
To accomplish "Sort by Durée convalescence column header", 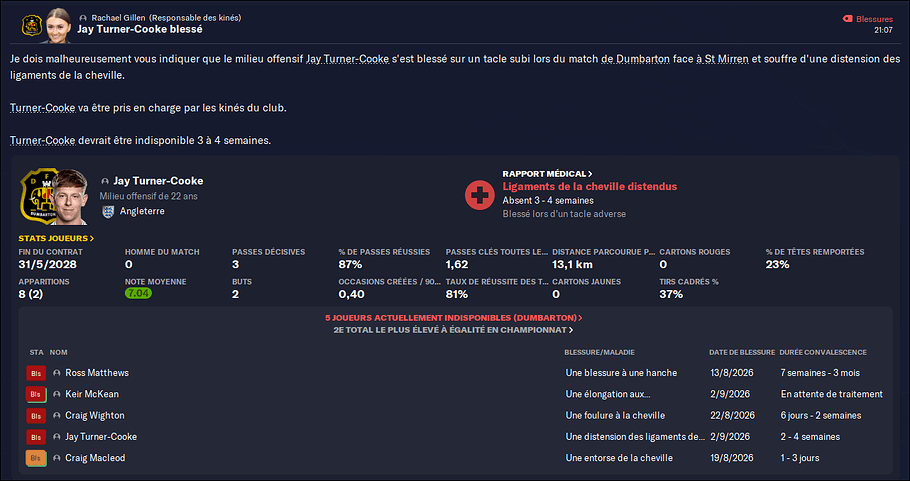I will point(823,353).
